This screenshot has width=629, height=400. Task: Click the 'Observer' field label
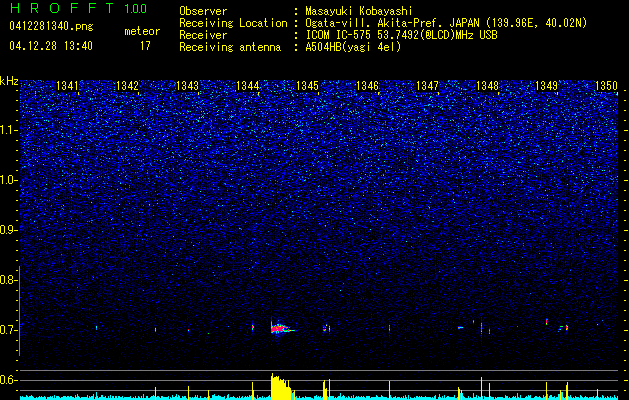coord(203,11)
